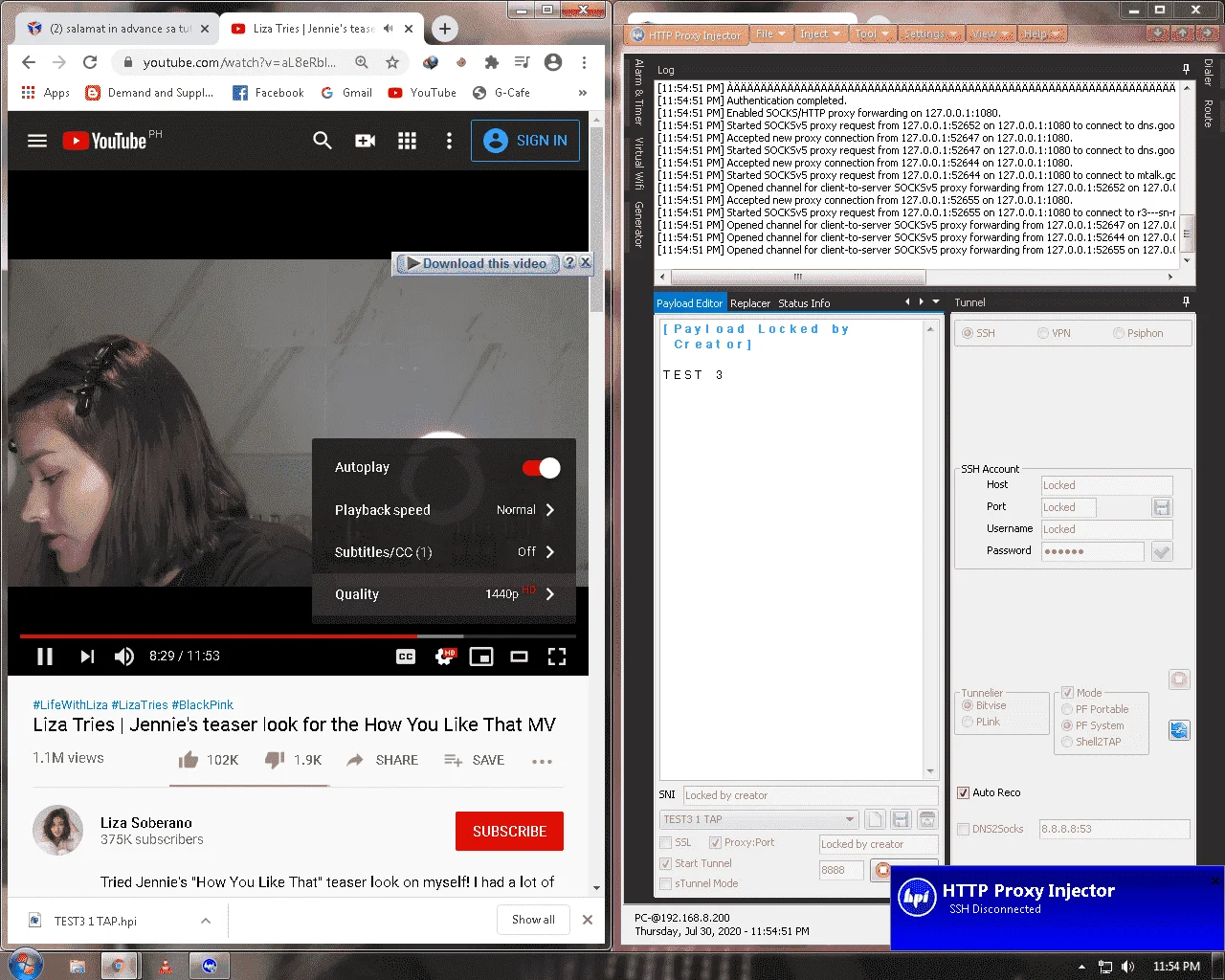The width and height of the screenshot is (1225, 980).
Task: Open the YouTube create video camera icon
Action: (366, 141)
